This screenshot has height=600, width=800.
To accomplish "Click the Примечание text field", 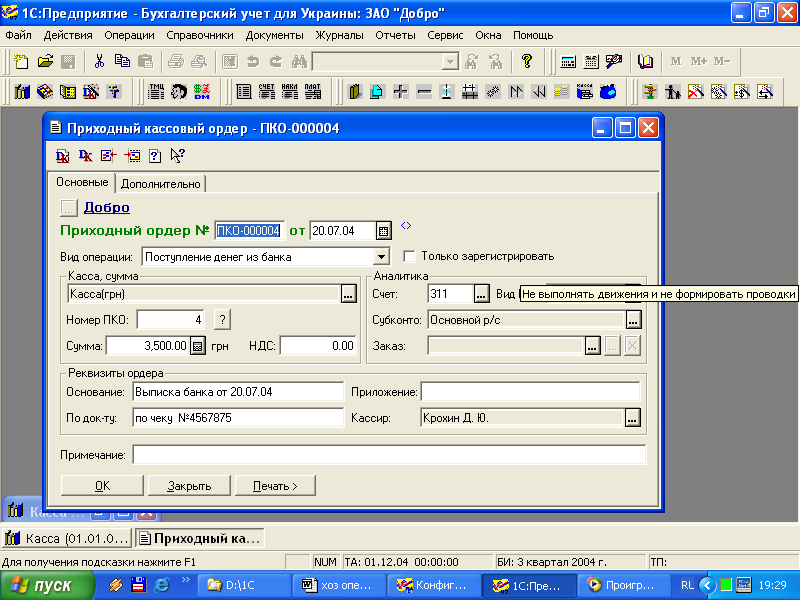I will pos(389,455).
